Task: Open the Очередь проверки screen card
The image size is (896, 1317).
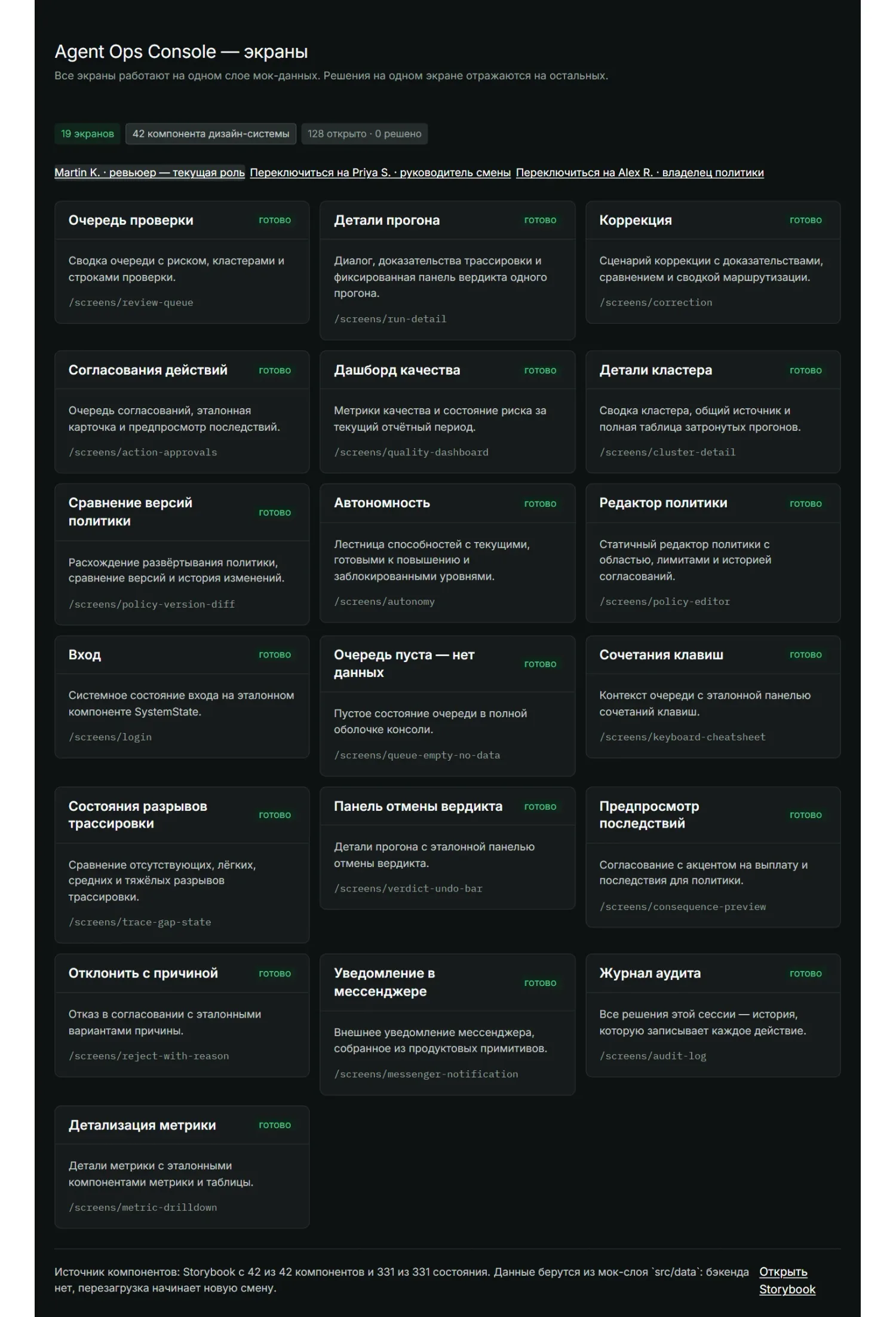Action: click(x=182, y=262)
